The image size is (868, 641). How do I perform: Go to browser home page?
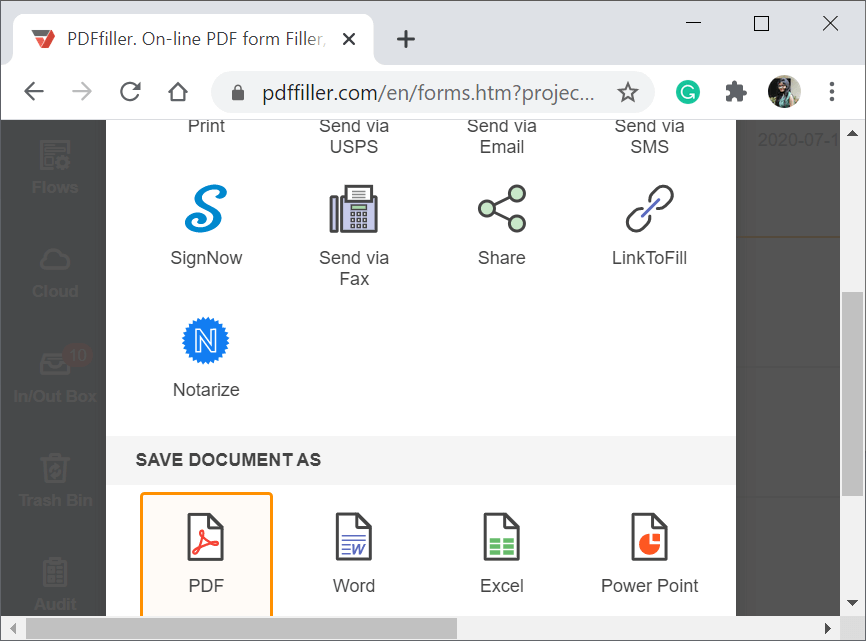178,91
